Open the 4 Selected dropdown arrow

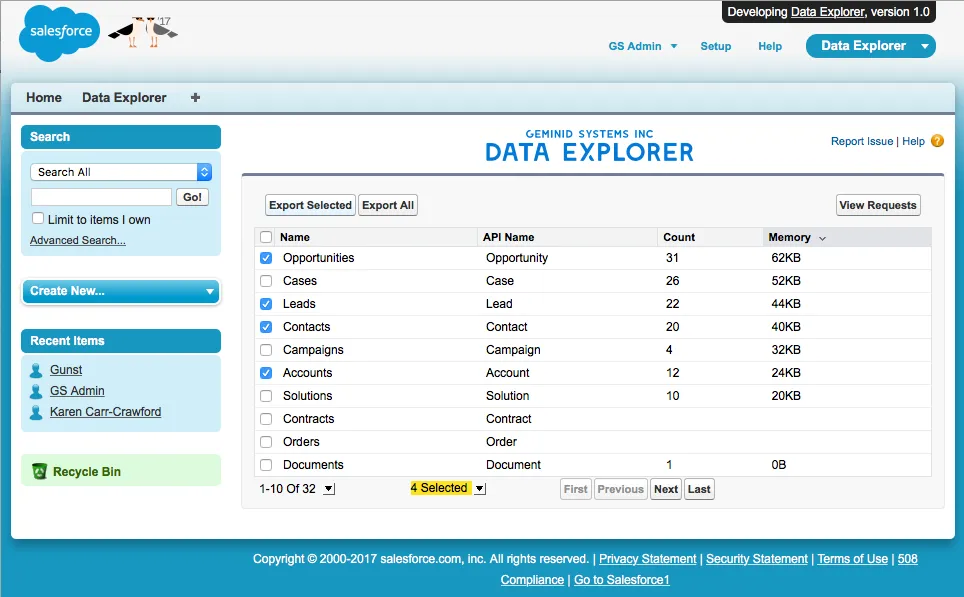pyautogui.click(x=480, y=489)
